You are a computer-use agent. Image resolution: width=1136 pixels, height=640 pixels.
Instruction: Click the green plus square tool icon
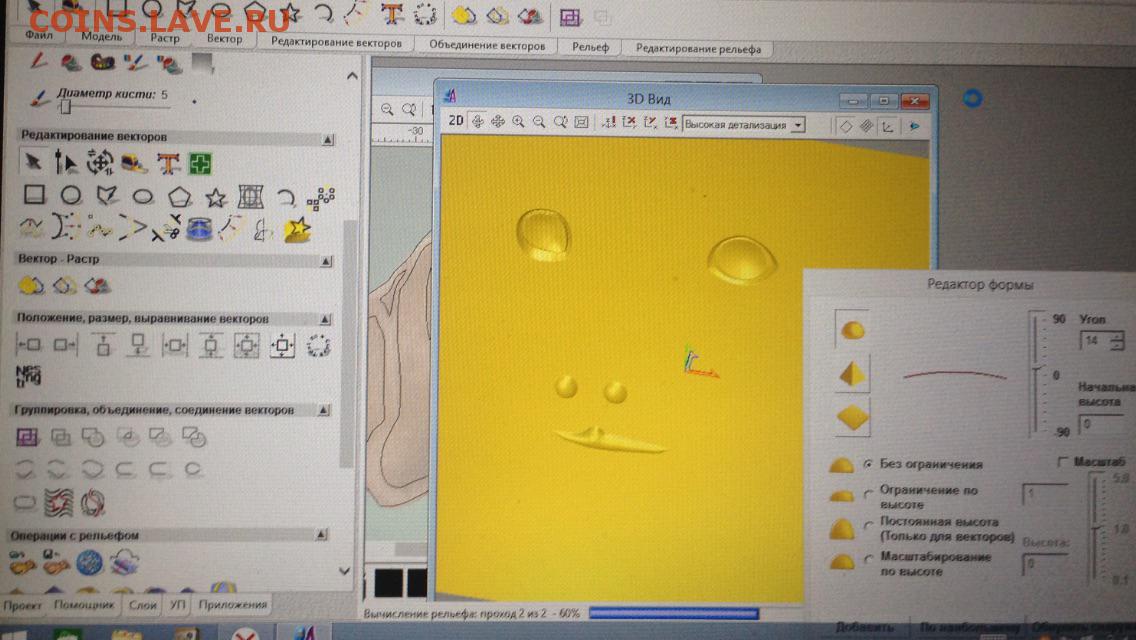point(200,164)
